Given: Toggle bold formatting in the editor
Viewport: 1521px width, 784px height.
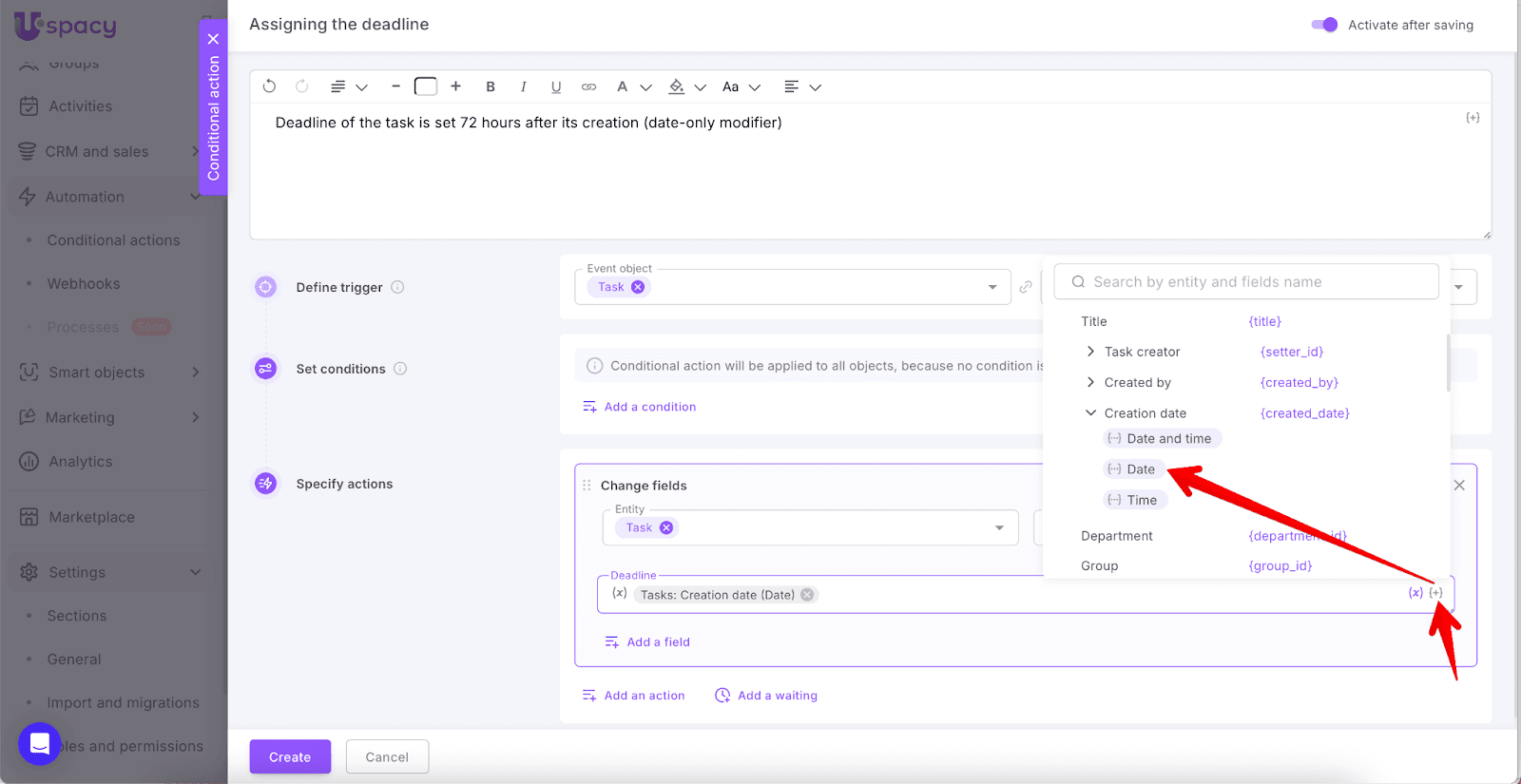Looking at the screenshot, I should click(x=491, y=86).
